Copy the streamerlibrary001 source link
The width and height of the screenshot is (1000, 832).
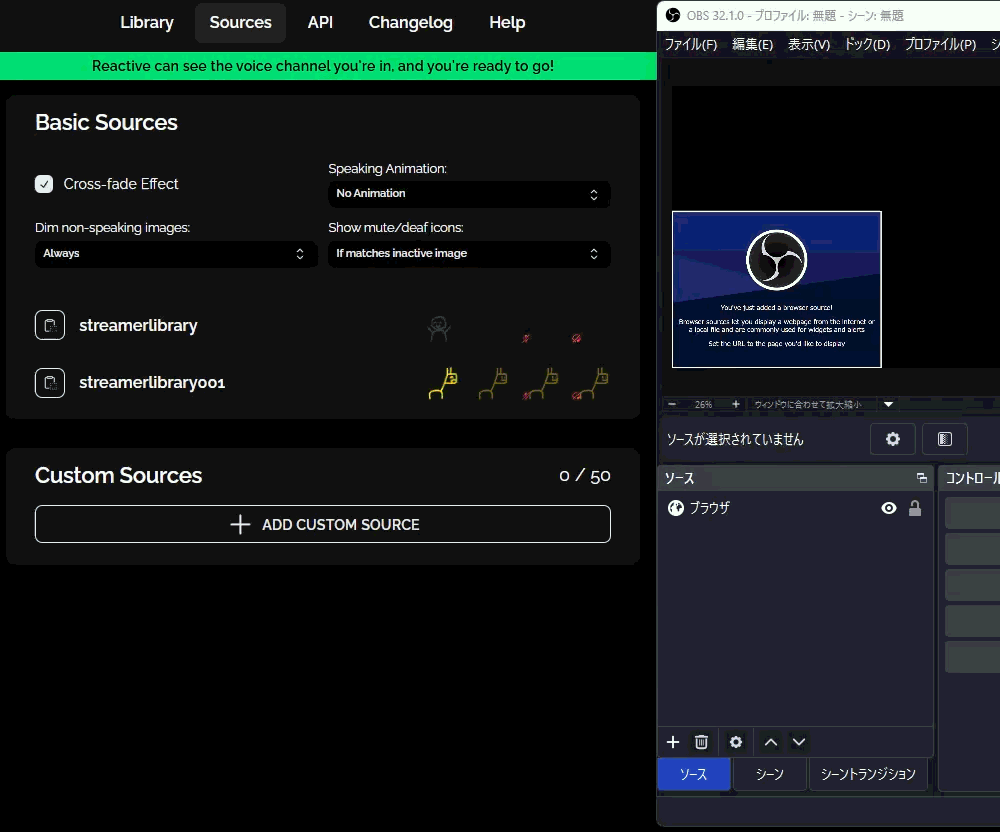point(50,382)
